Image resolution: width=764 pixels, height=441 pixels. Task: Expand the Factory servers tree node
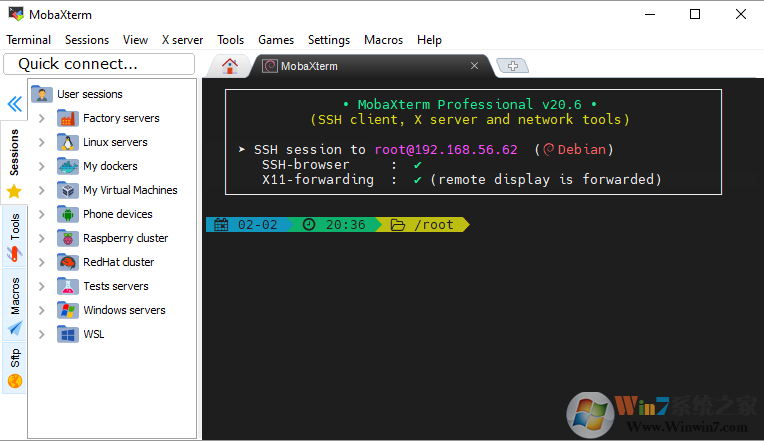[x=42, y=118]
